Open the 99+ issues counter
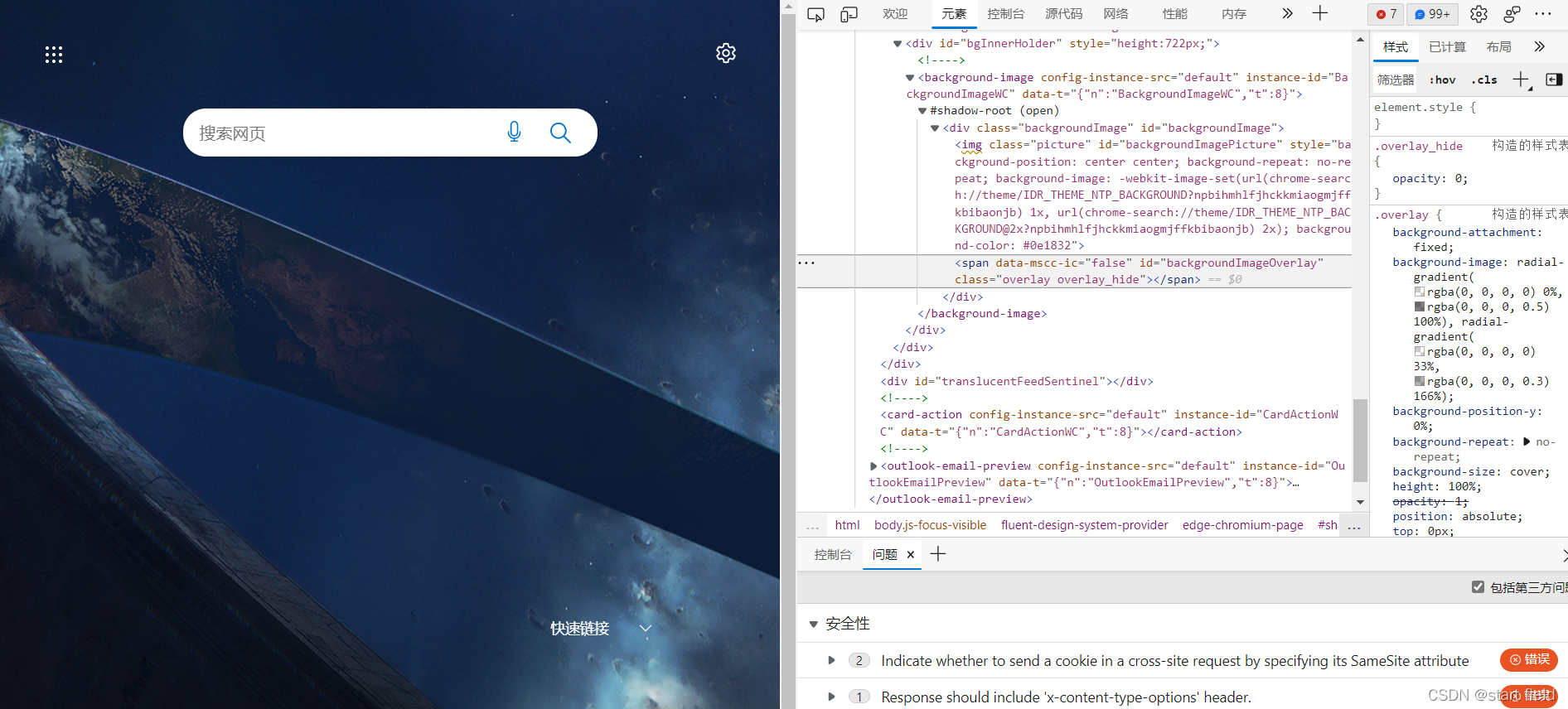This screenshot has height=709, width=1568. [1432, 14]
